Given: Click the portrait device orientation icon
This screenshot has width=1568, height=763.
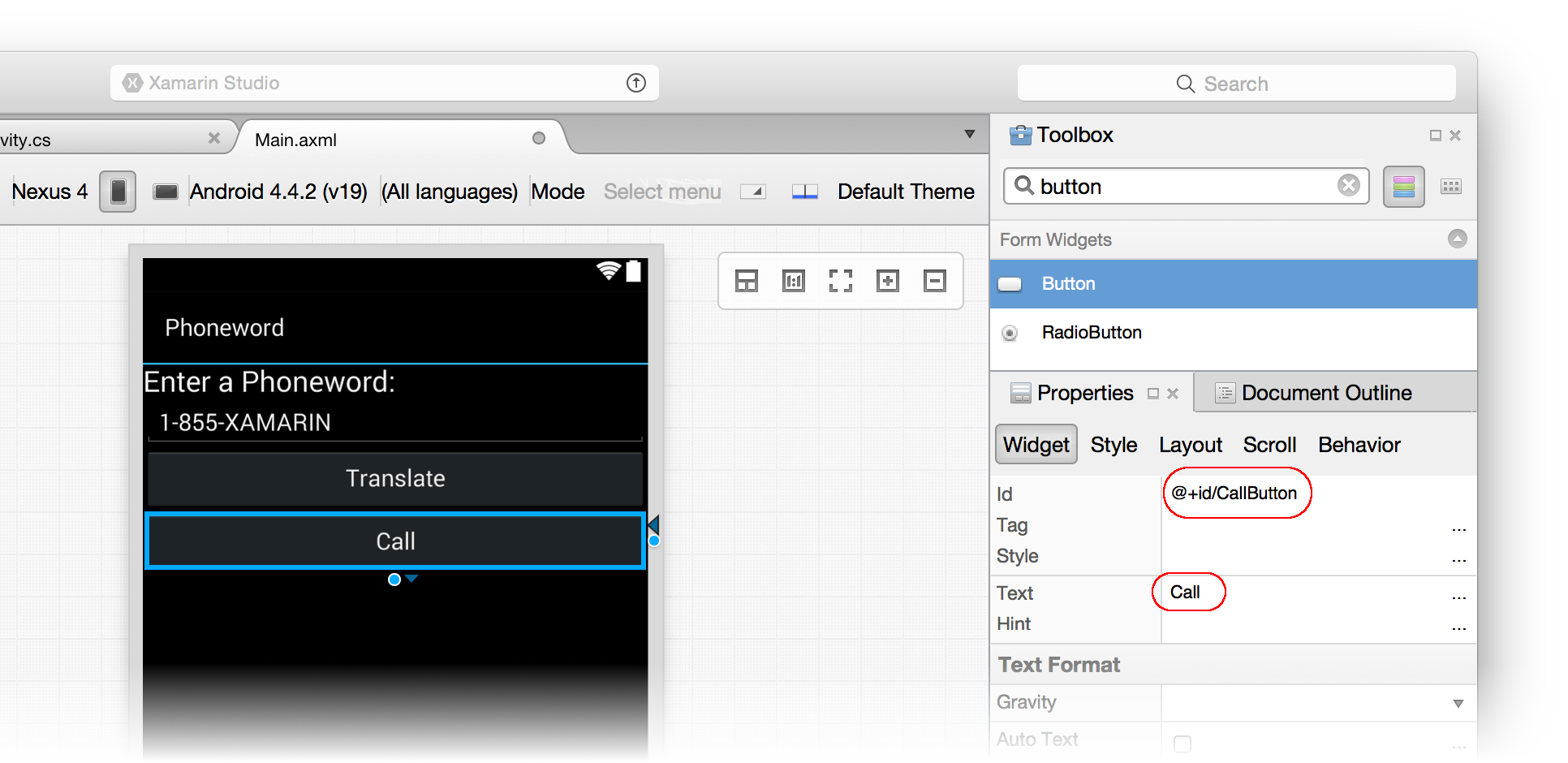Looking at the screenshot, I should tap(118, 192).
